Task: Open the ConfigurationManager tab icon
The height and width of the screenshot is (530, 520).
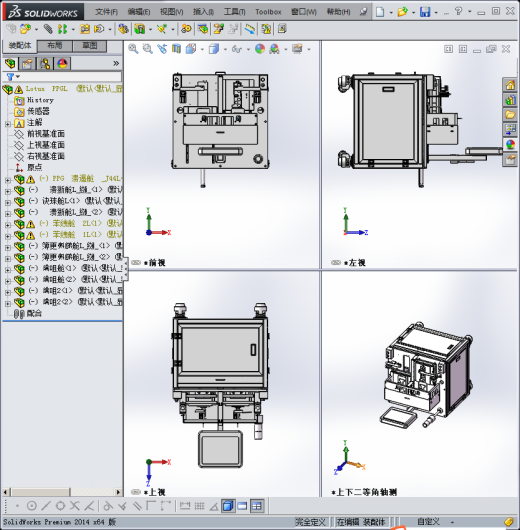Action: pyautogui.click(x=45, y=64)
